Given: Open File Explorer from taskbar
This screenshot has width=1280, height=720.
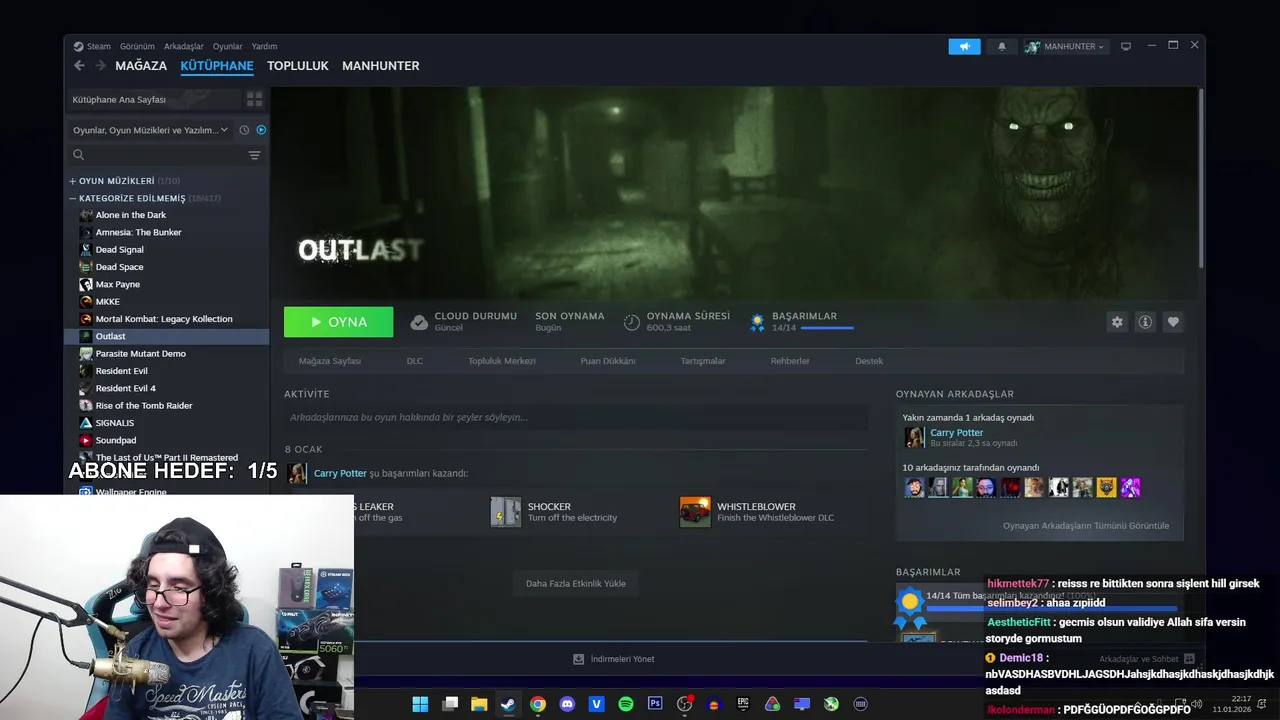Looking at the screenshot, I should coord(479,704).
